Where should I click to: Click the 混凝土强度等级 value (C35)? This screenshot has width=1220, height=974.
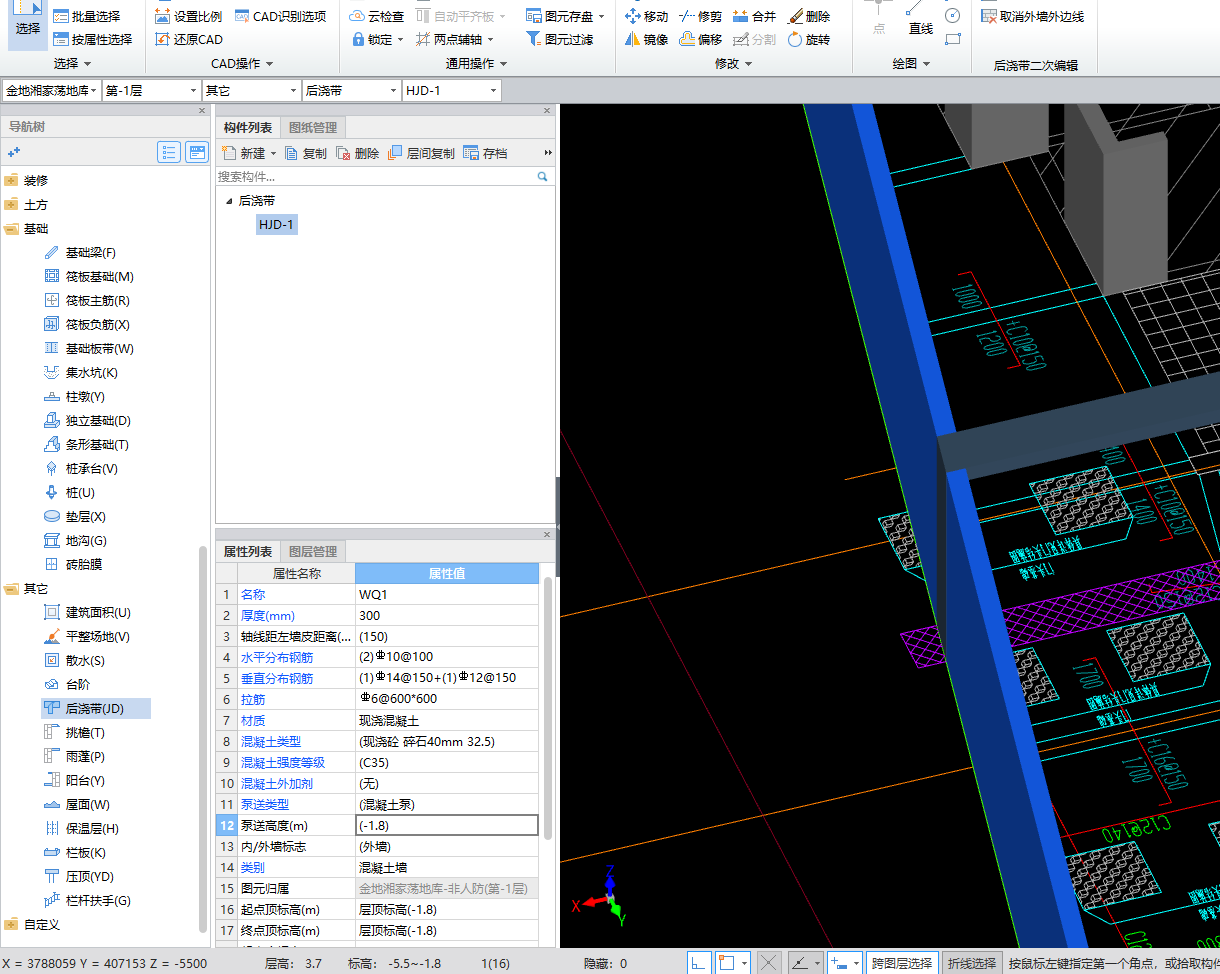pyautogui.click(x=447, y=763)
